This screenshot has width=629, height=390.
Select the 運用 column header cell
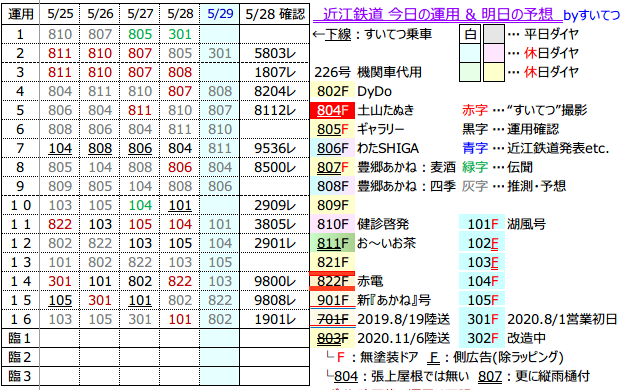[x=20, y=14]
